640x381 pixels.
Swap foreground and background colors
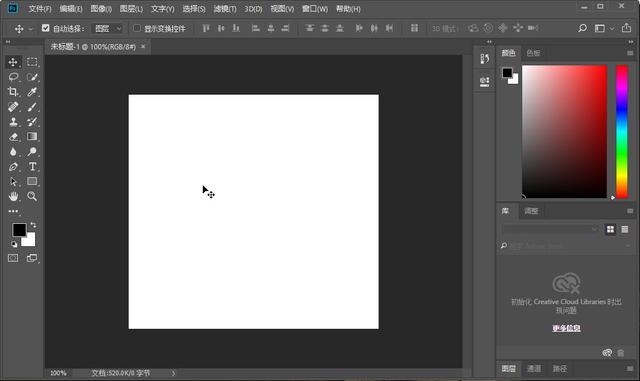33,225
